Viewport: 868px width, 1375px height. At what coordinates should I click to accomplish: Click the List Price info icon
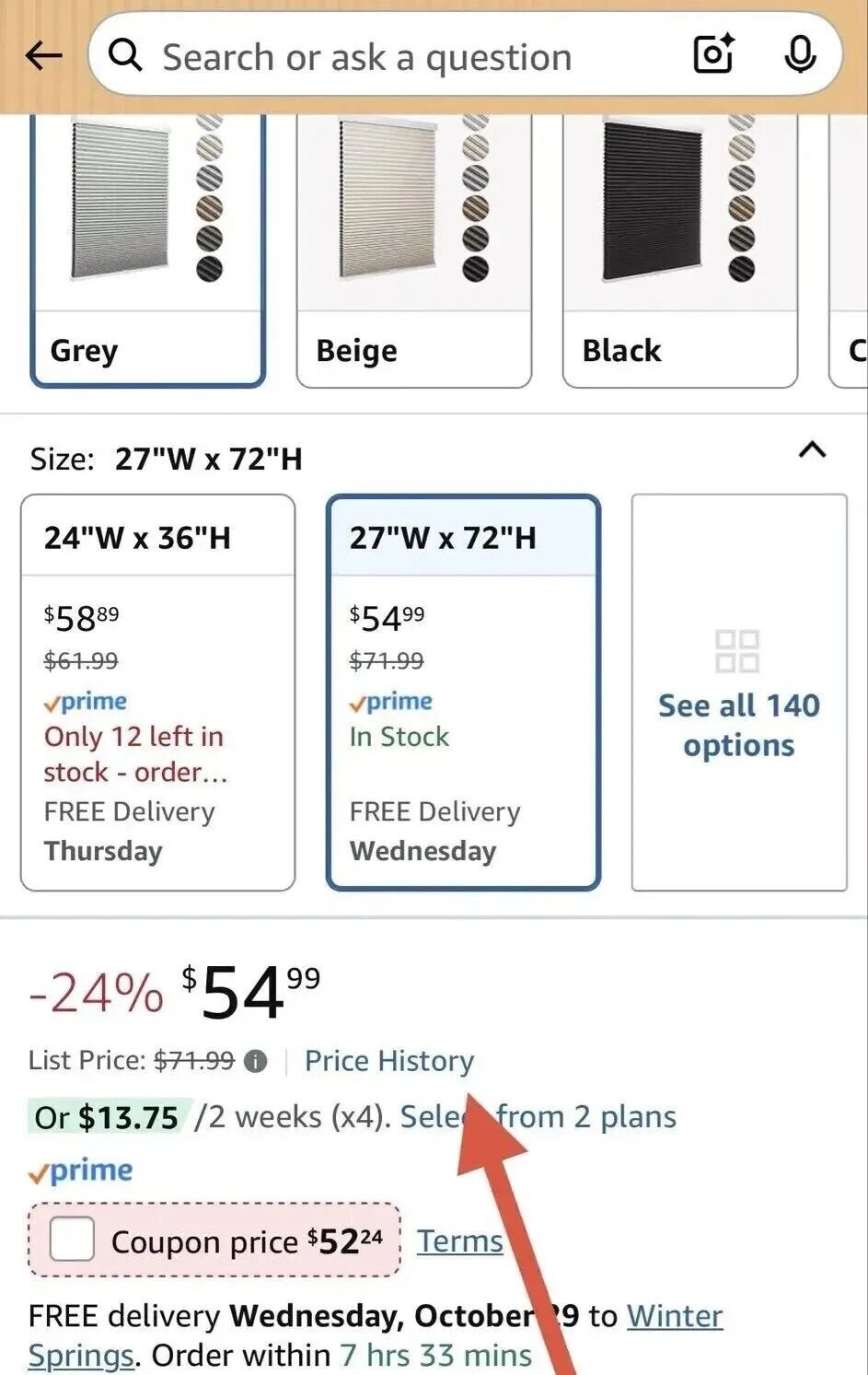256,1062
